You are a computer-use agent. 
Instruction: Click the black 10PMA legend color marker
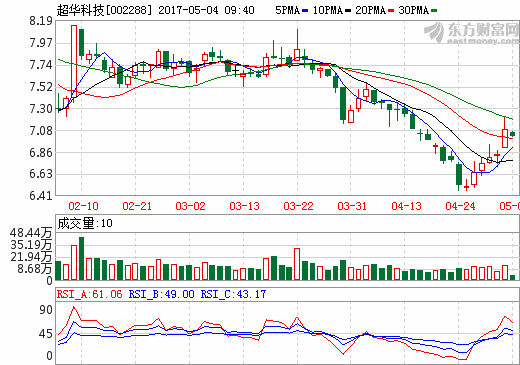point(348,11)
